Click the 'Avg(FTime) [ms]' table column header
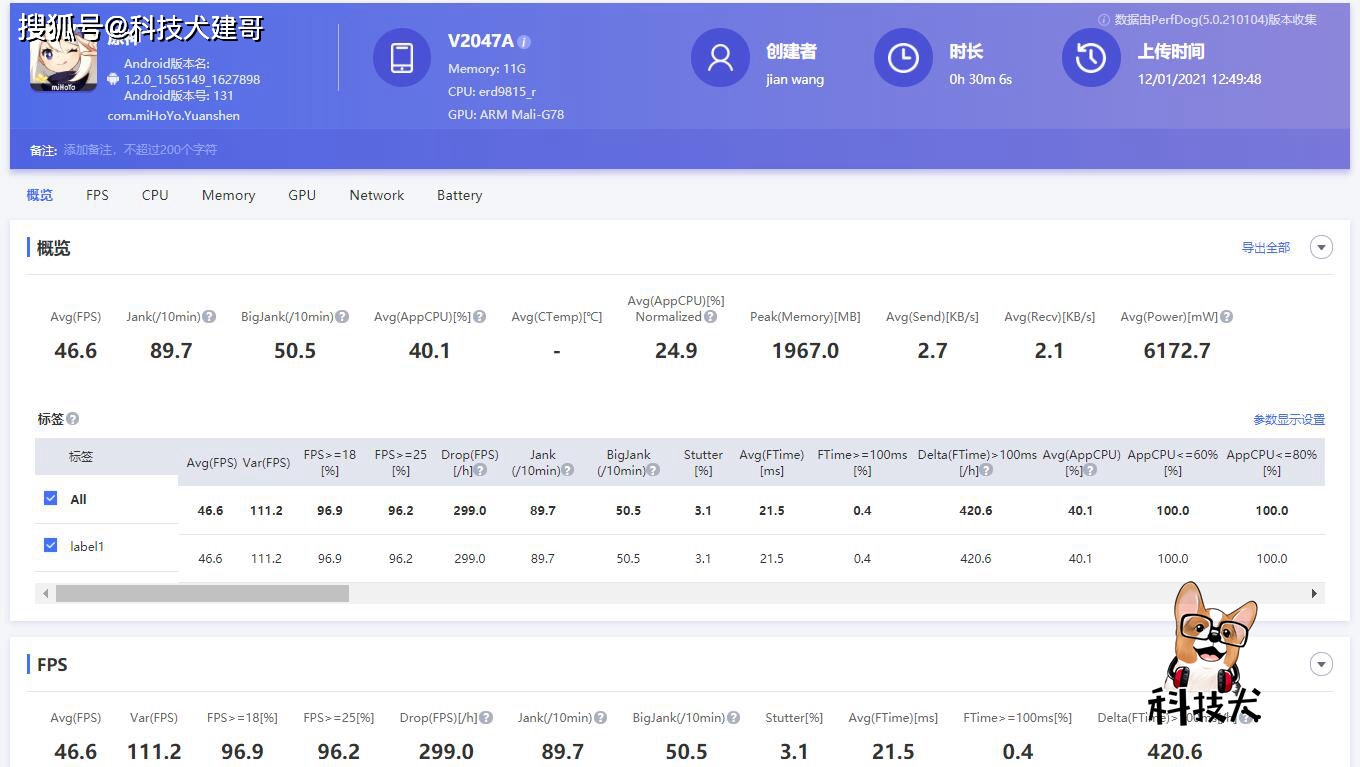 point(772,462)
